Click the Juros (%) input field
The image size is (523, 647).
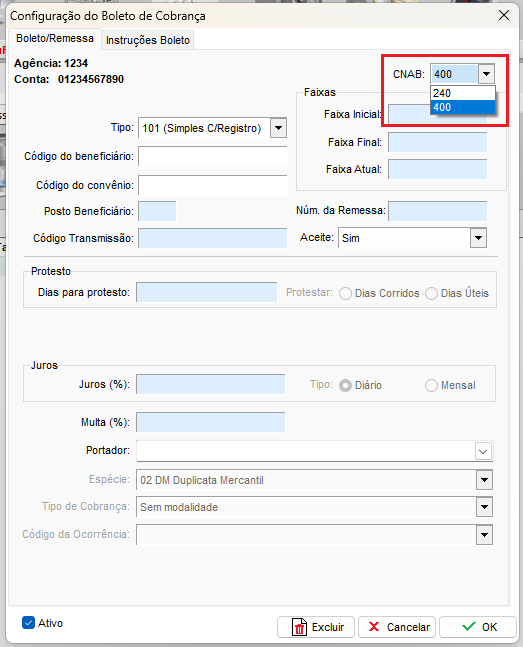coord(211,385)
